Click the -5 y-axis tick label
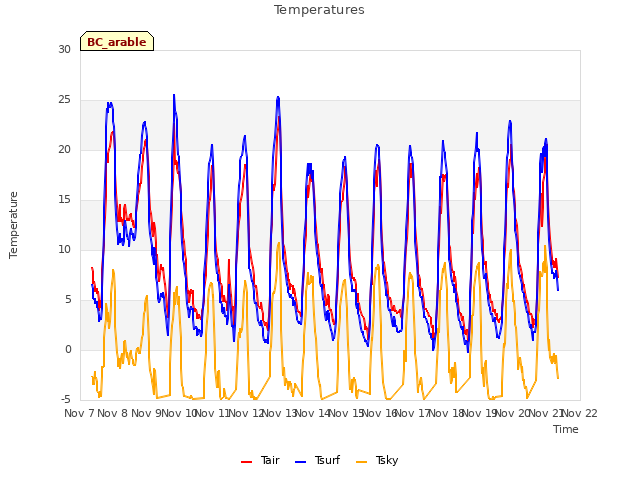The image size is (640, 480). [x=66, y=399]
